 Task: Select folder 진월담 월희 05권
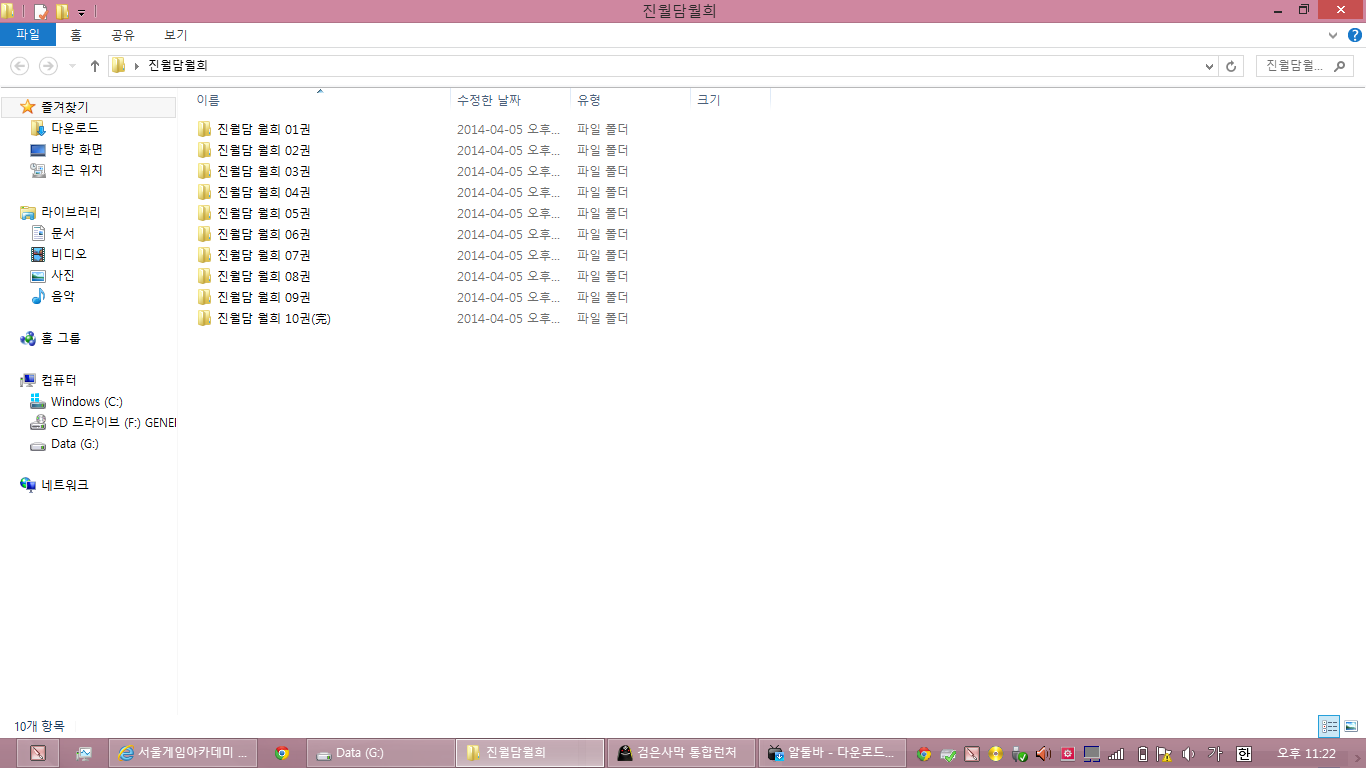(x=263, y=213)
